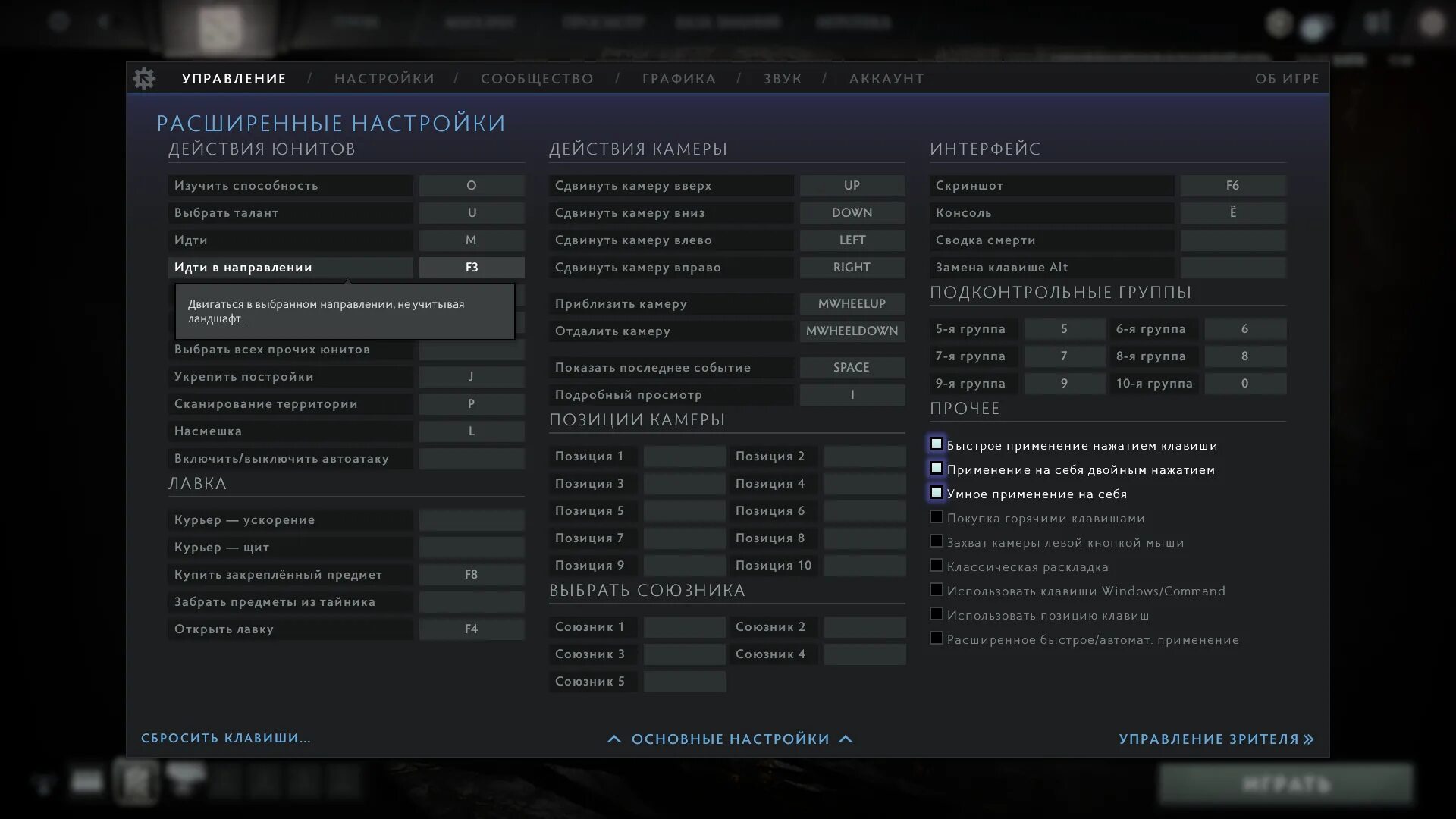Viewport: 1456px width, 819px height.
Task: Click Подробный просмотр I key icon
Action: pos(852,394)
